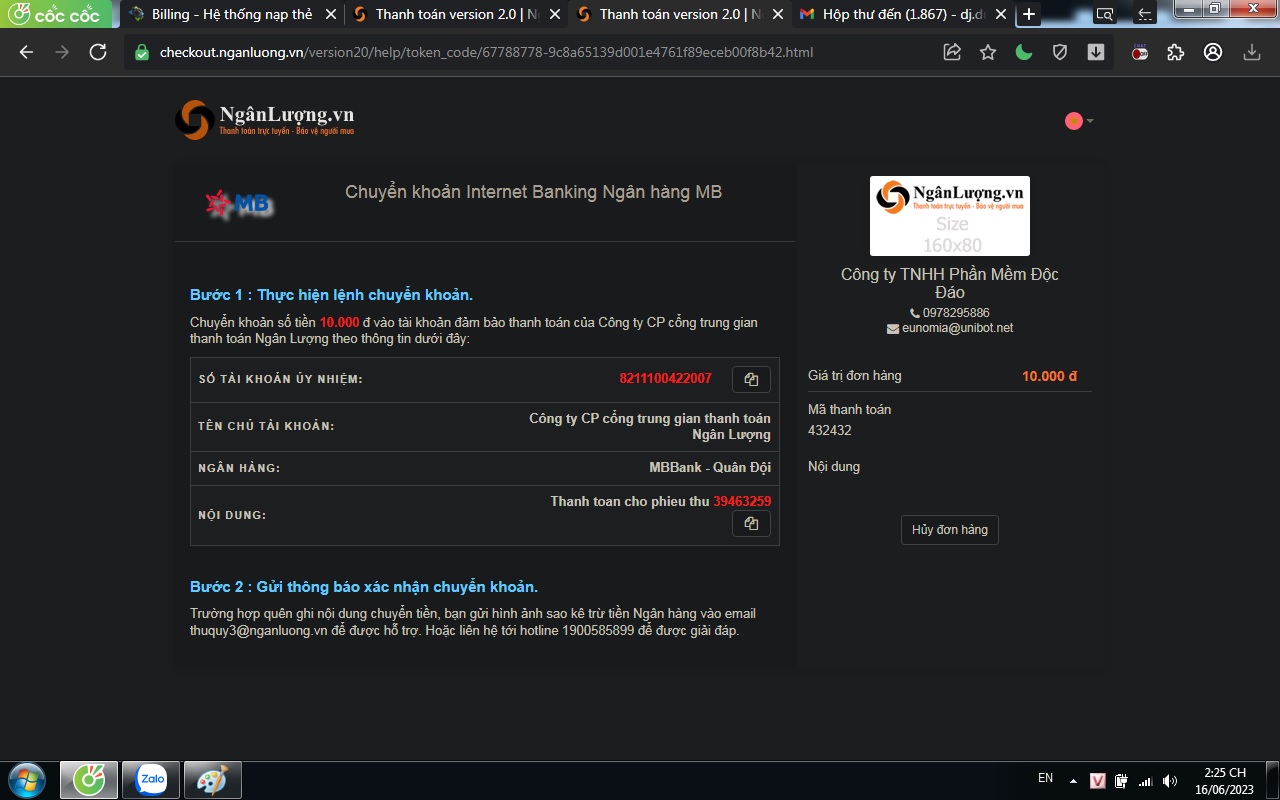Click the share page icon
This screenshot has width=1280, height=800.
(952, 52)
